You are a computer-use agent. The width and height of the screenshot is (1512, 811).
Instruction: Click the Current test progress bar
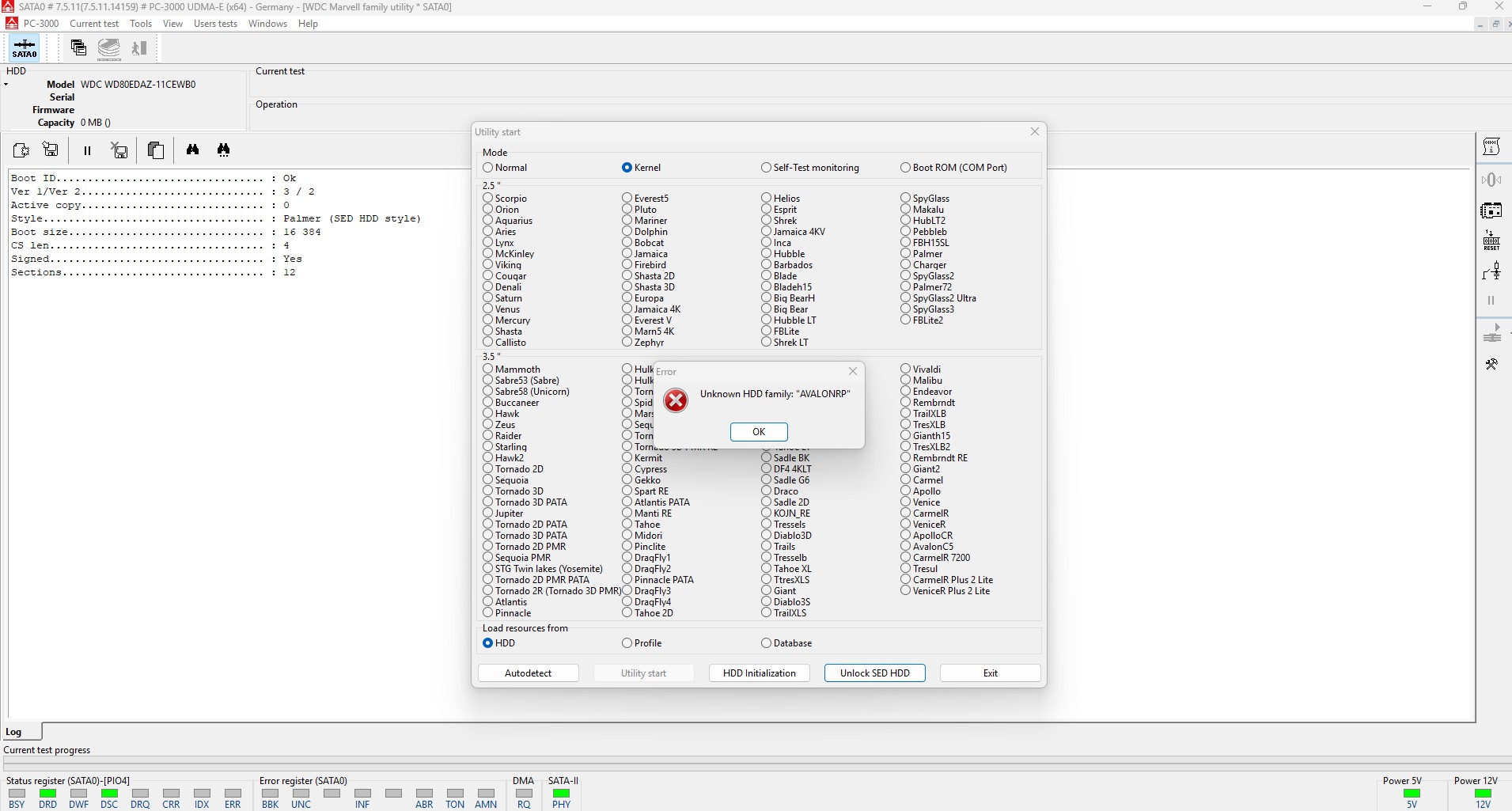click(756, 763)
